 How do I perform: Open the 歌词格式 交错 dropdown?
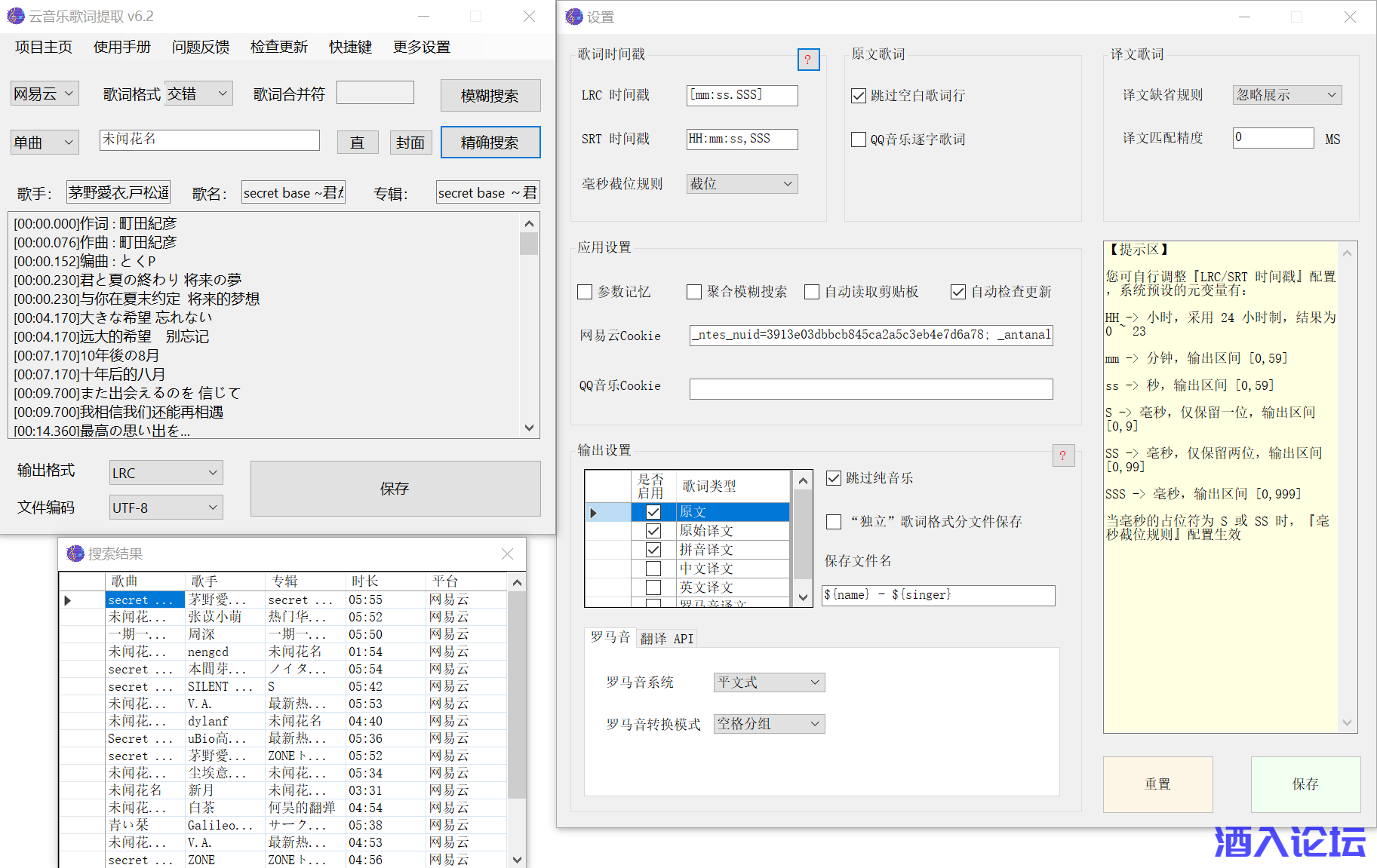[x=199, y=94]
